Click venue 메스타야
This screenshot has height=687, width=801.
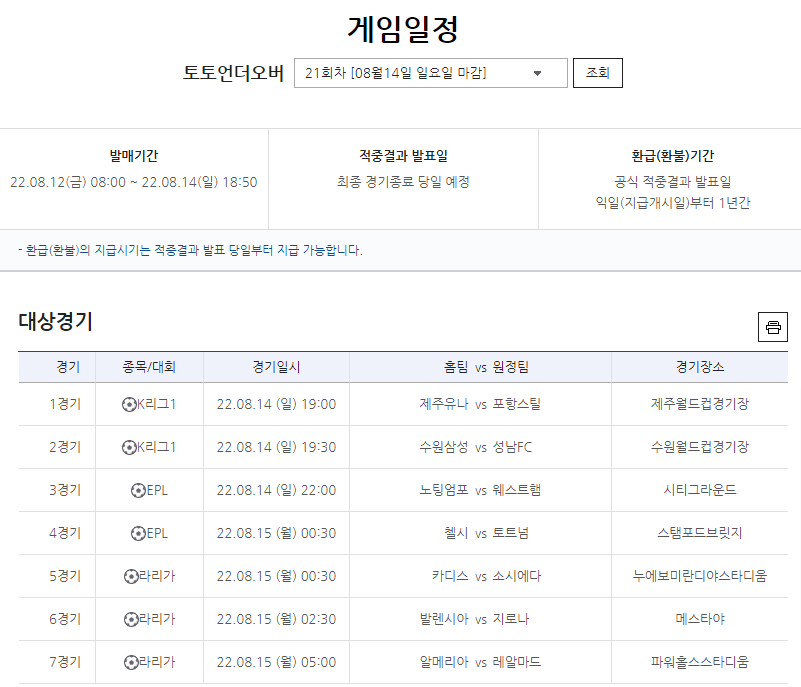pos(700,619)
